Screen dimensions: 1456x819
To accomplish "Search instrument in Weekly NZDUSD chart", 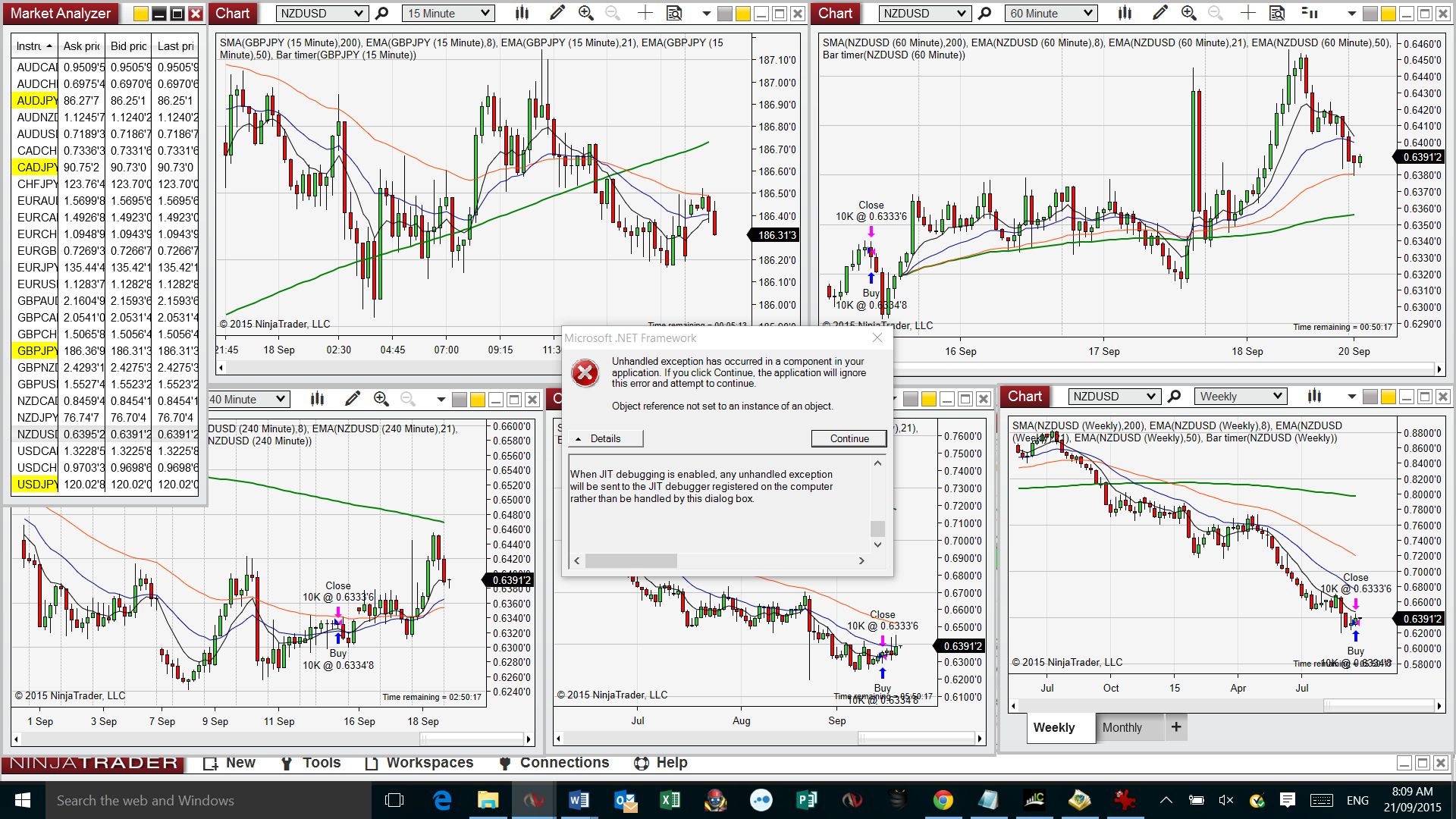I will click(1174, 396).
